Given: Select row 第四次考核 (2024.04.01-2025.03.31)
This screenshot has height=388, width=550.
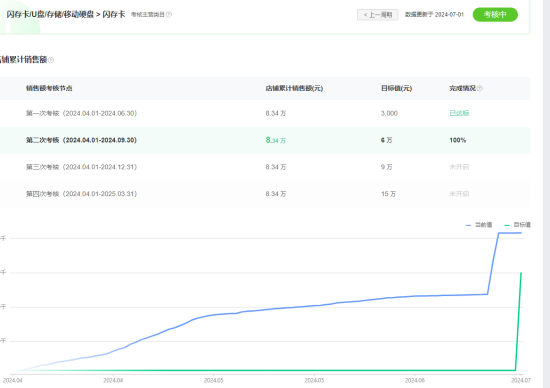Looking at the screenshot, I should coord(265,194).
